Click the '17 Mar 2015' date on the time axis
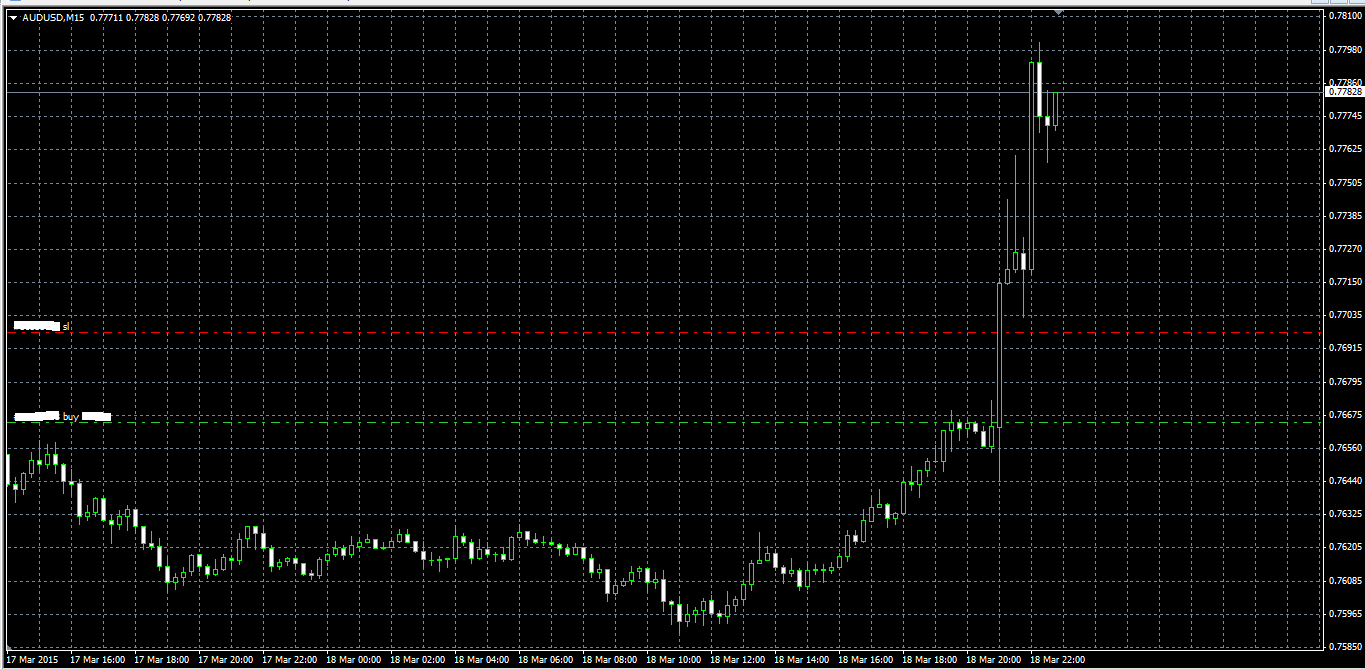 coord(33,660)
